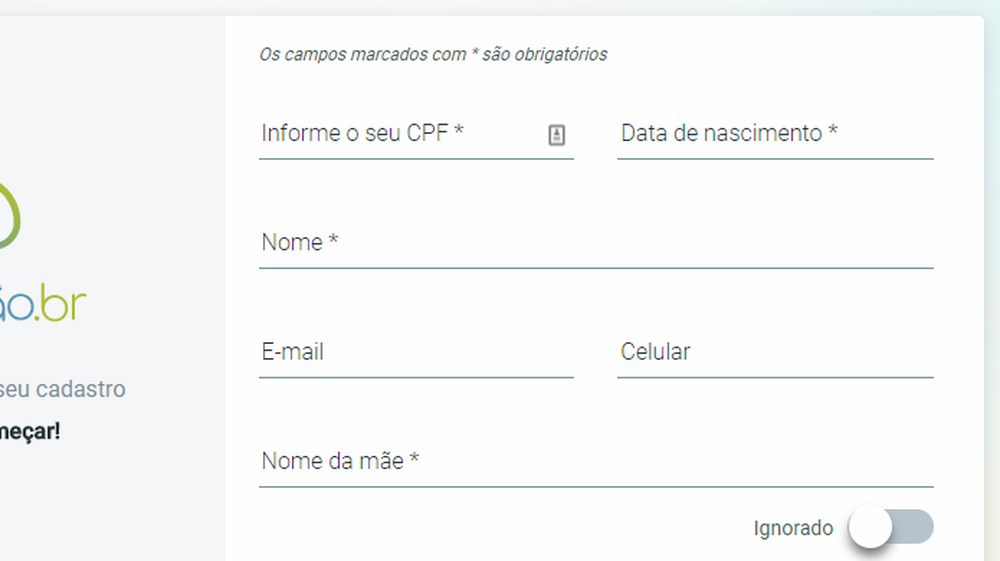Screen dimensions: 1000x561
Task: Click the gray track of Ignorado switch
Action: (915, 527)
